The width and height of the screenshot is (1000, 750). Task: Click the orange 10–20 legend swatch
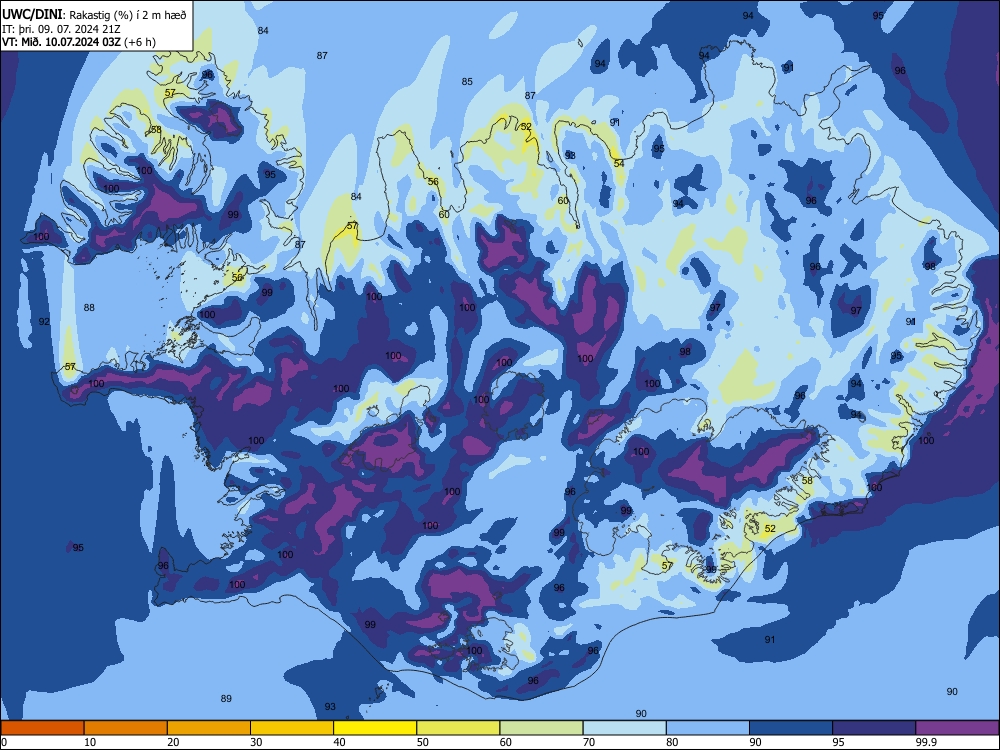[126, 728]
